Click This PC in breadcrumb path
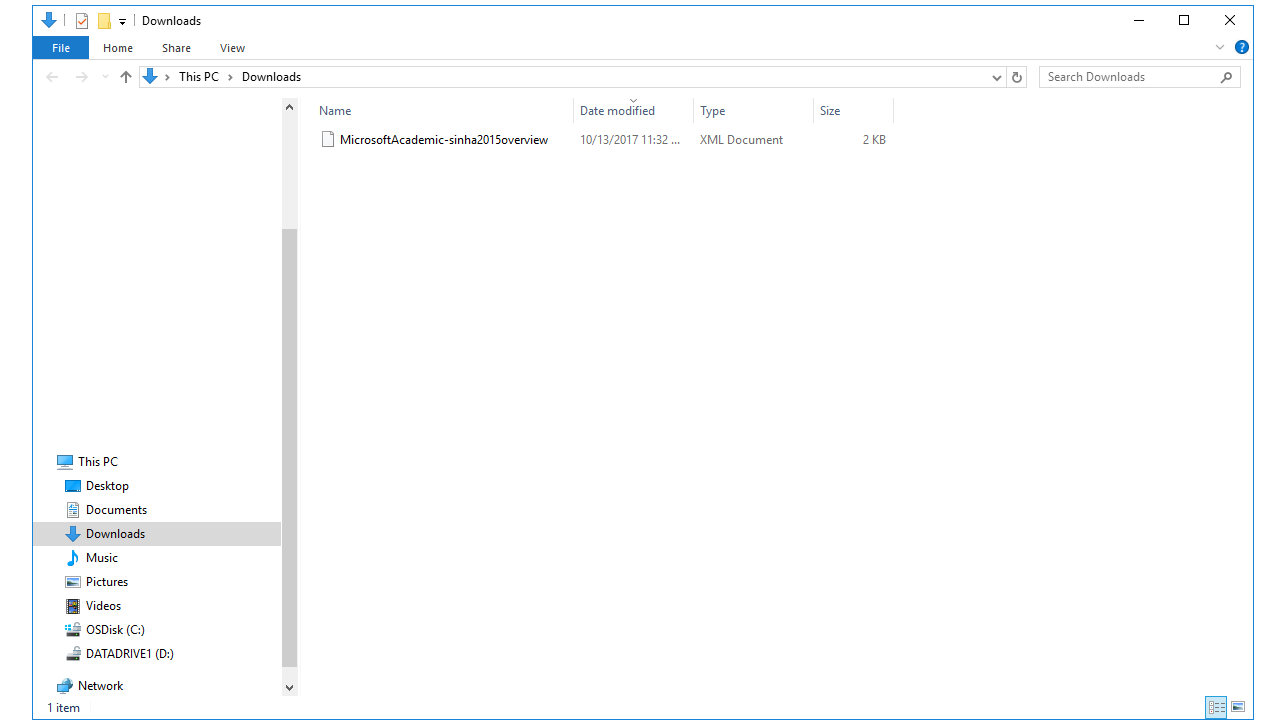The width and height of the screenshot is (1280, 720). [x=198, y=77]
